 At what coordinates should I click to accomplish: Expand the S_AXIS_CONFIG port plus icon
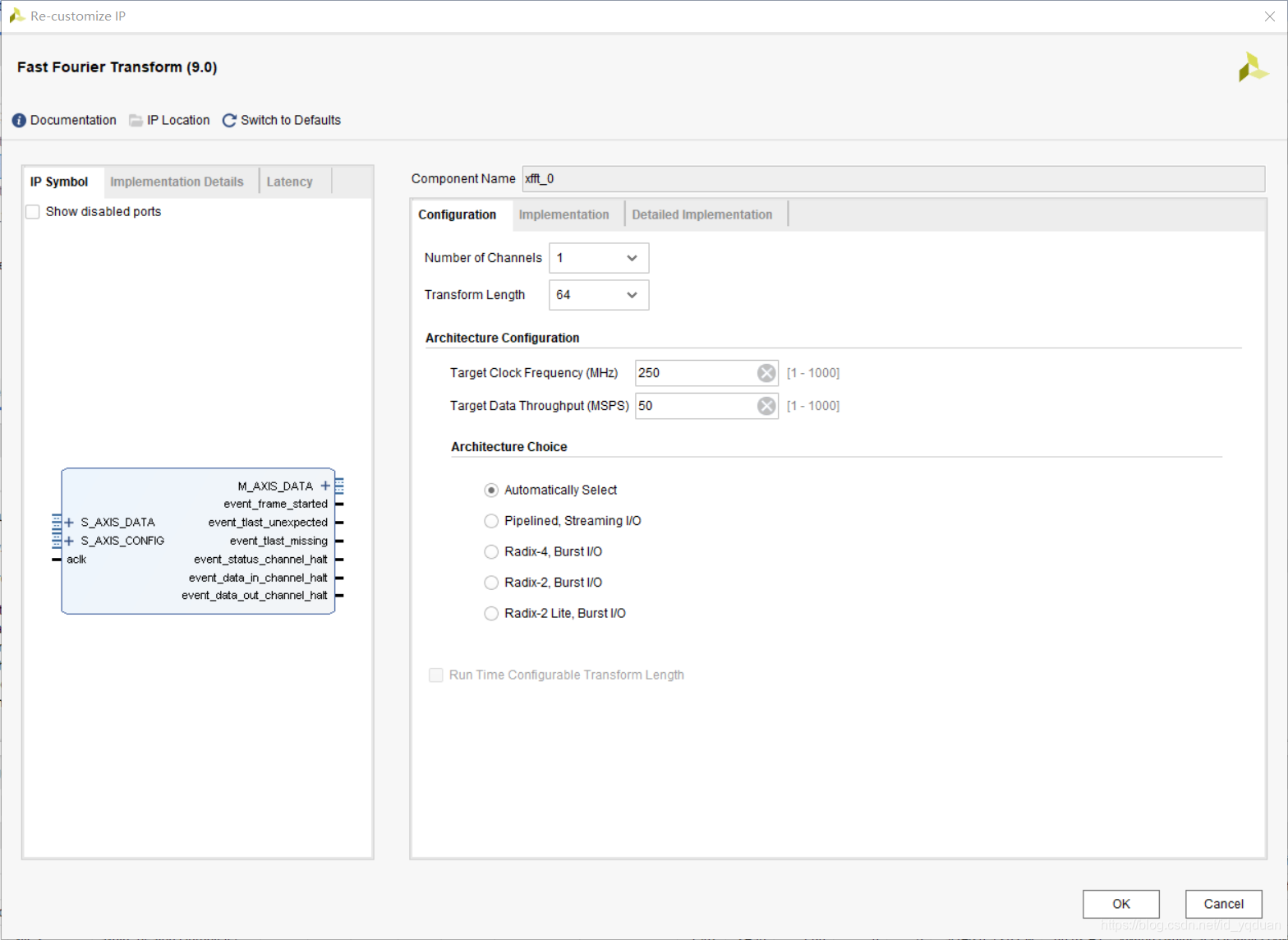pyautogui.click(x=69, y=541)
